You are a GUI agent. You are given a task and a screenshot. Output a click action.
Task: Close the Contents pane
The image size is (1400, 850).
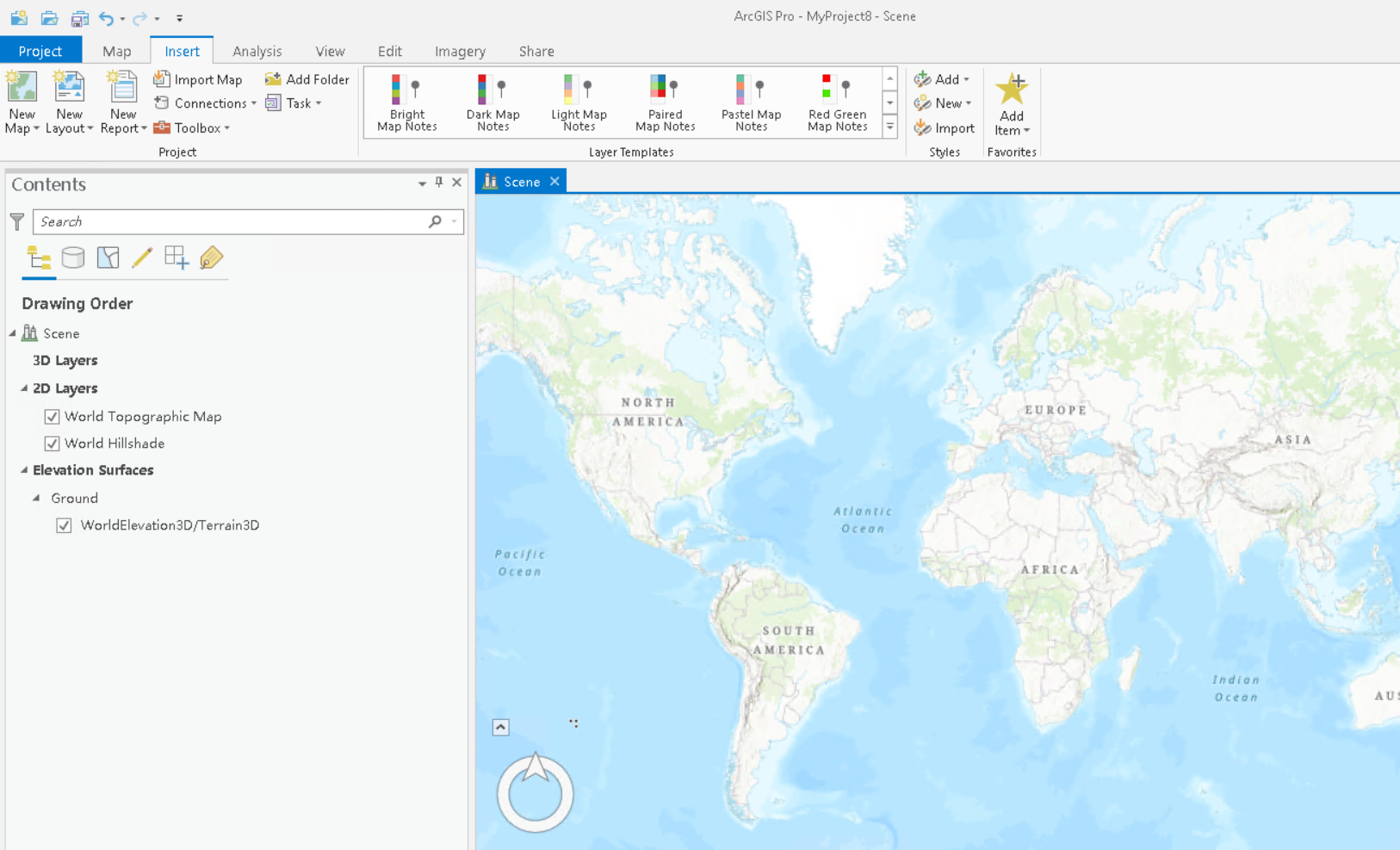click(457, 183)
